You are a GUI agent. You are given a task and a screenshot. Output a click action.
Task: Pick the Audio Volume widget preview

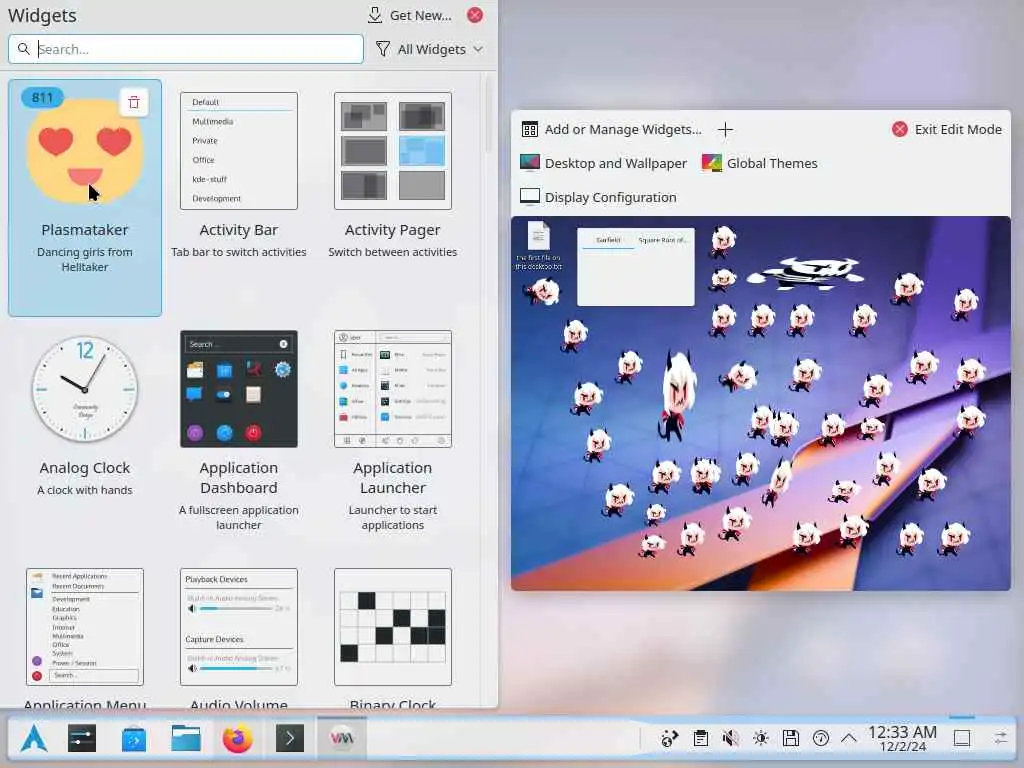pos(238,627)
